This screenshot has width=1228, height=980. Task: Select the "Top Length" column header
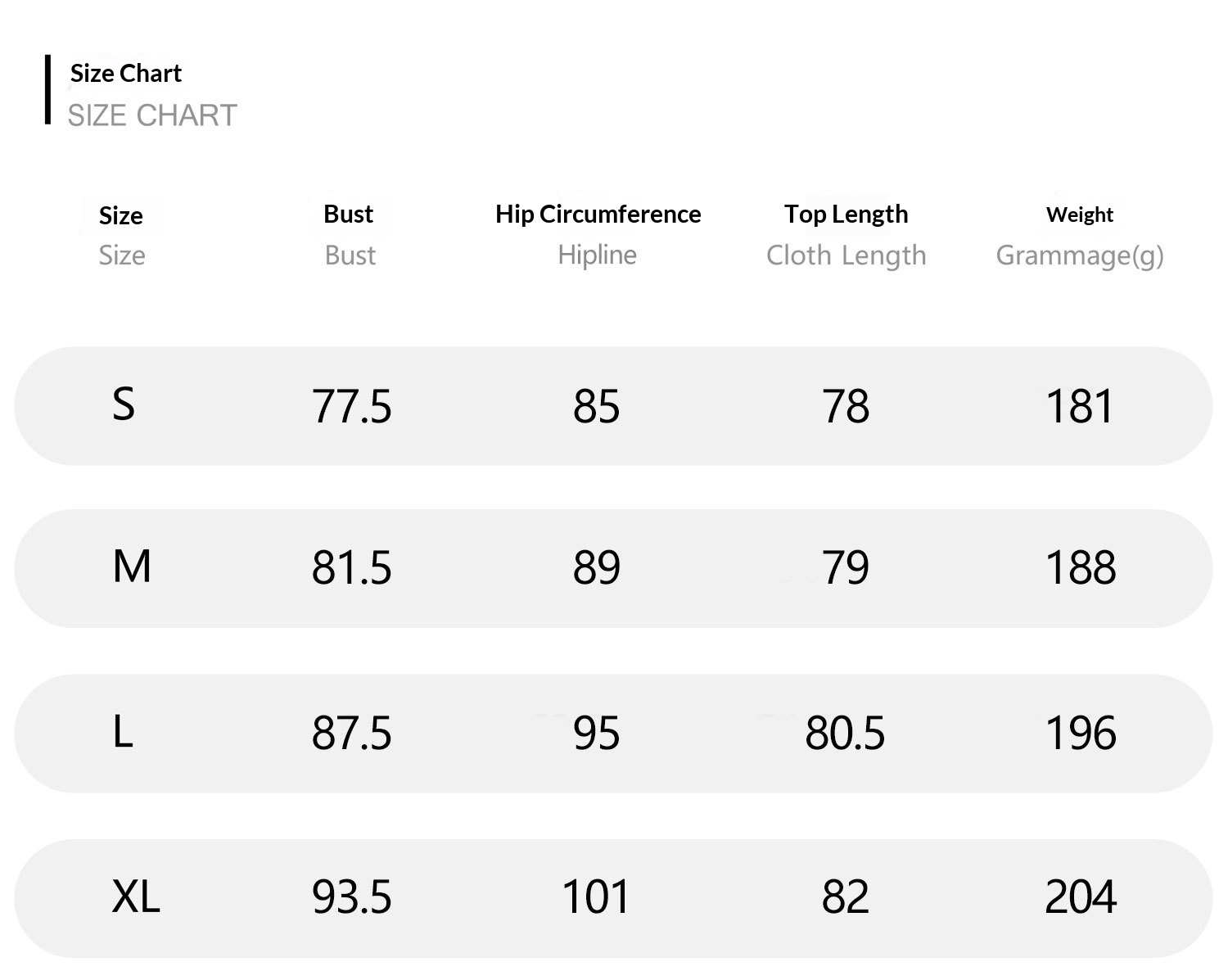tap(846, 215)
